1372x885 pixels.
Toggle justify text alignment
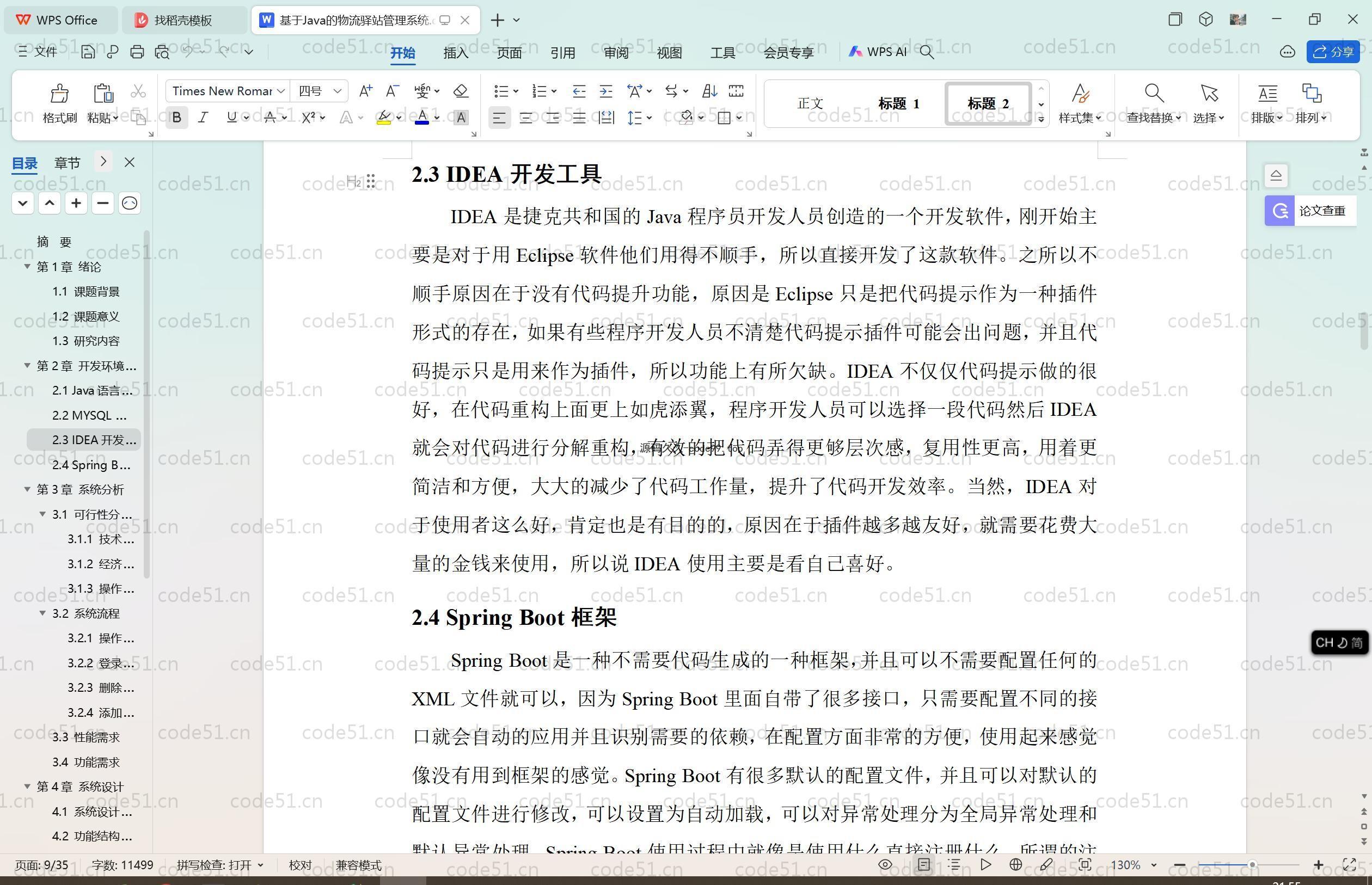pos(579,118)
